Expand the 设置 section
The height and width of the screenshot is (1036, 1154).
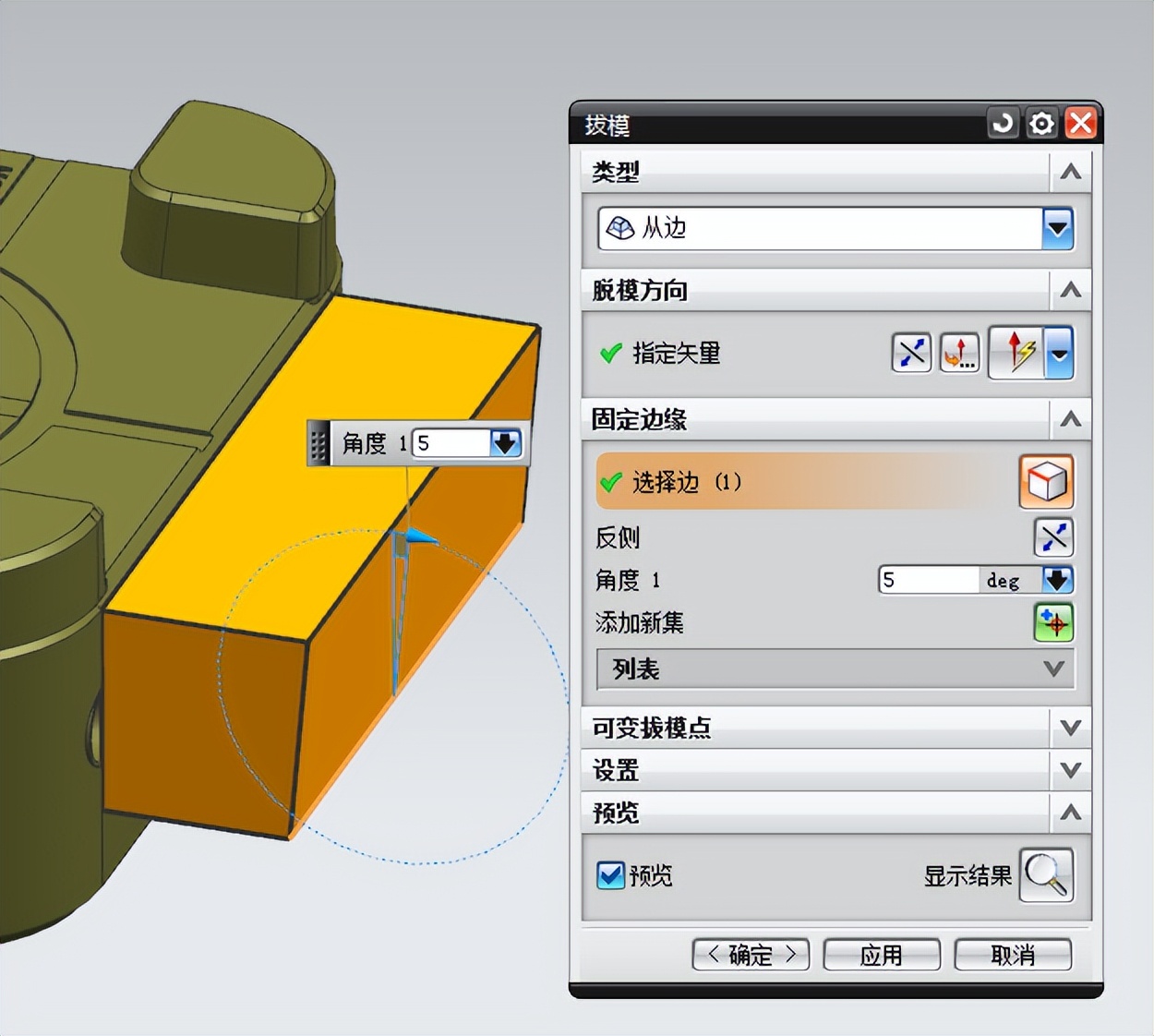(1070, 769)
